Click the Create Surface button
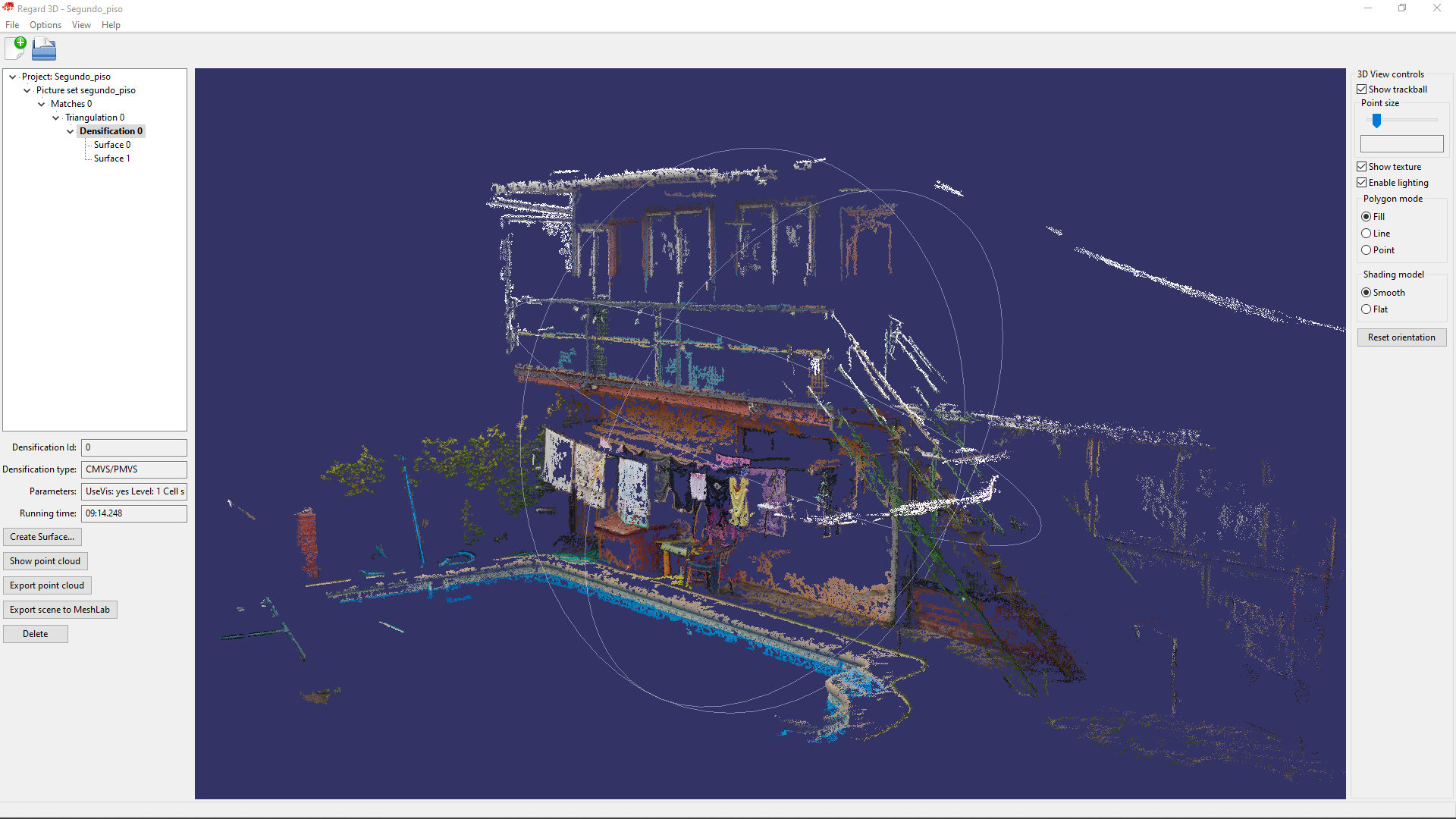 (x=42, y=536)
